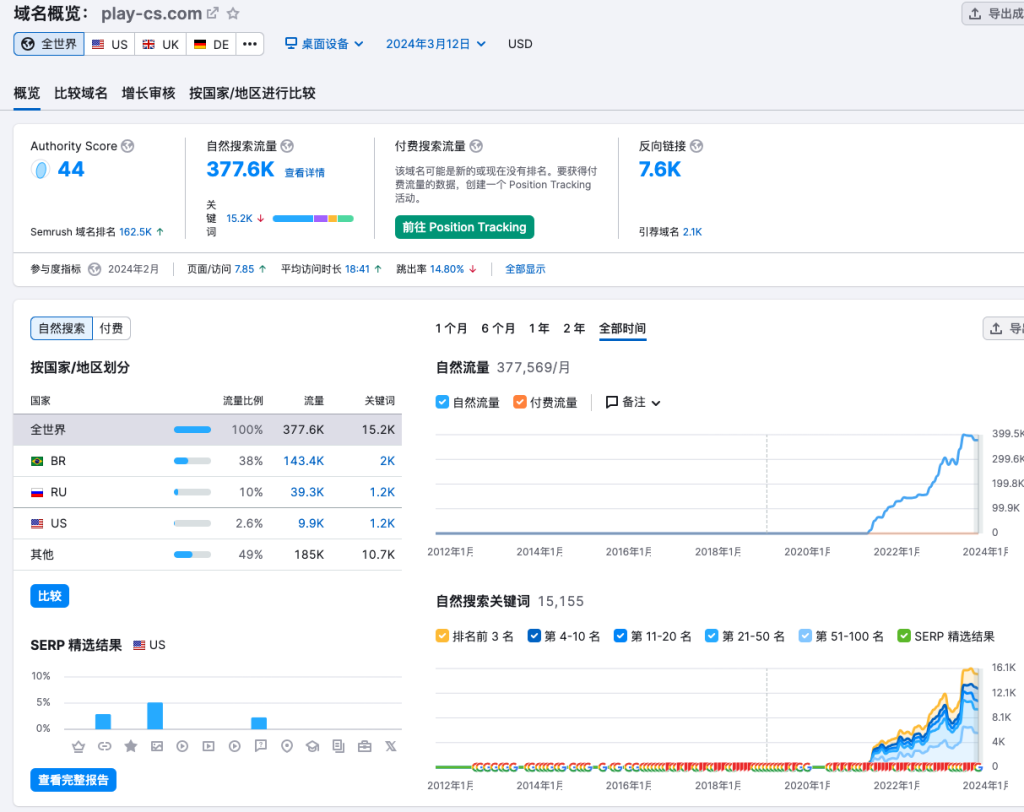Set chart range to 6 个月
The width and height of the screenshot is (1024, 812).
498,328
